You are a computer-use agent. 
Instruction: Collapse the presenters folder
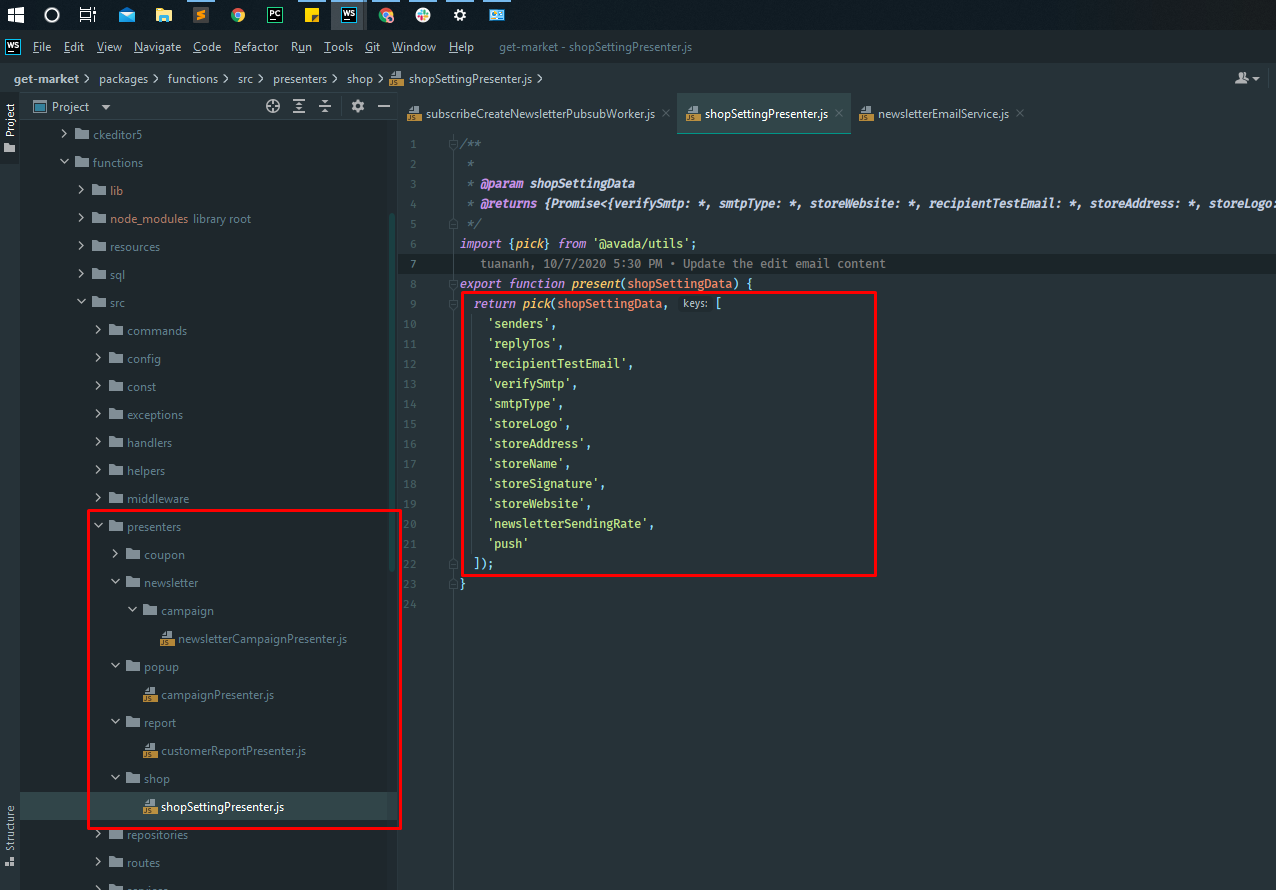(99, 527)
